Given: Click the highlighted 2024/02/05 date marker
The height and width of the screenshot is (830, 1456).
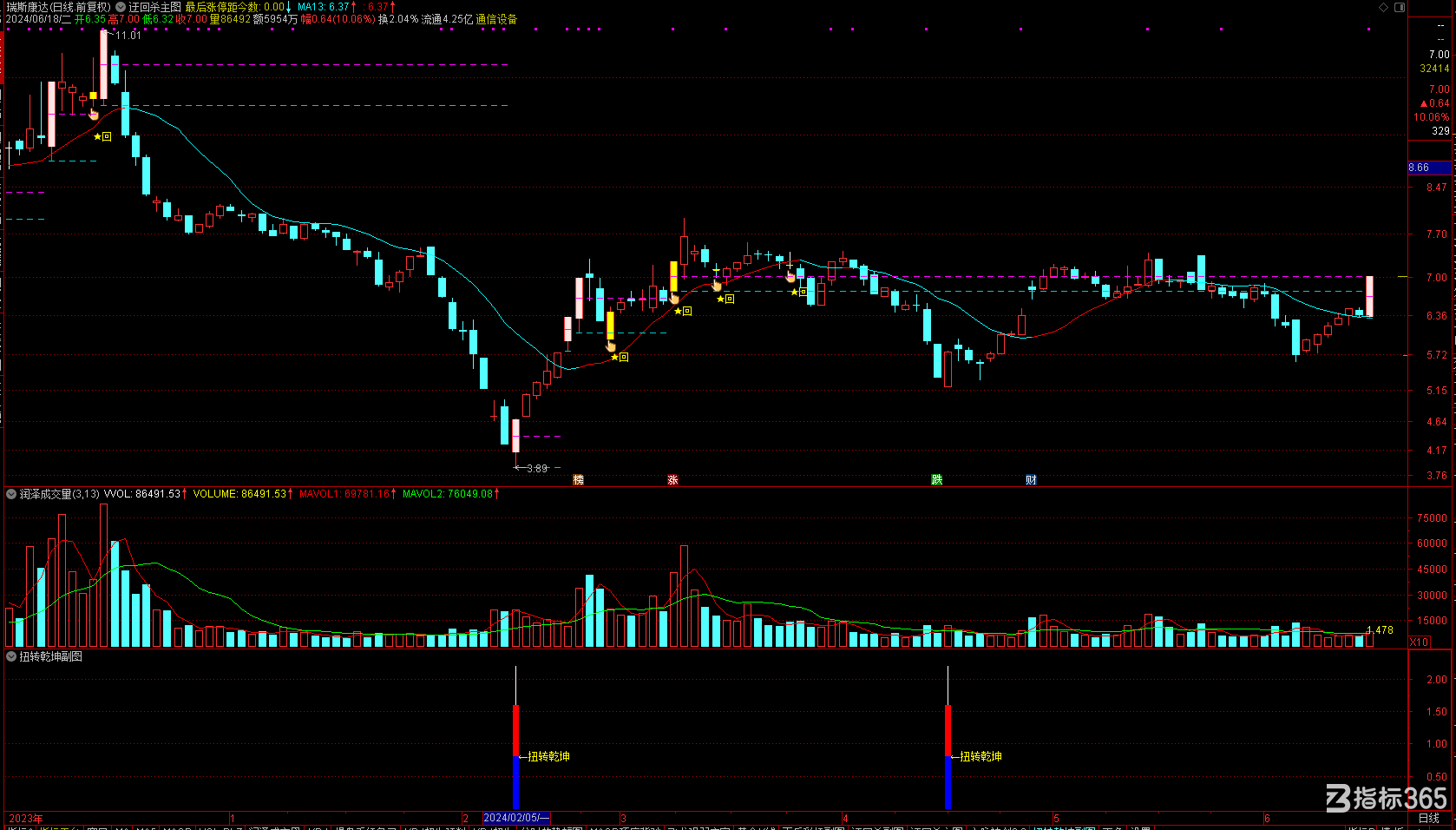Looking at the screenshot, I should pyautogui.click(x=516, y=818).
